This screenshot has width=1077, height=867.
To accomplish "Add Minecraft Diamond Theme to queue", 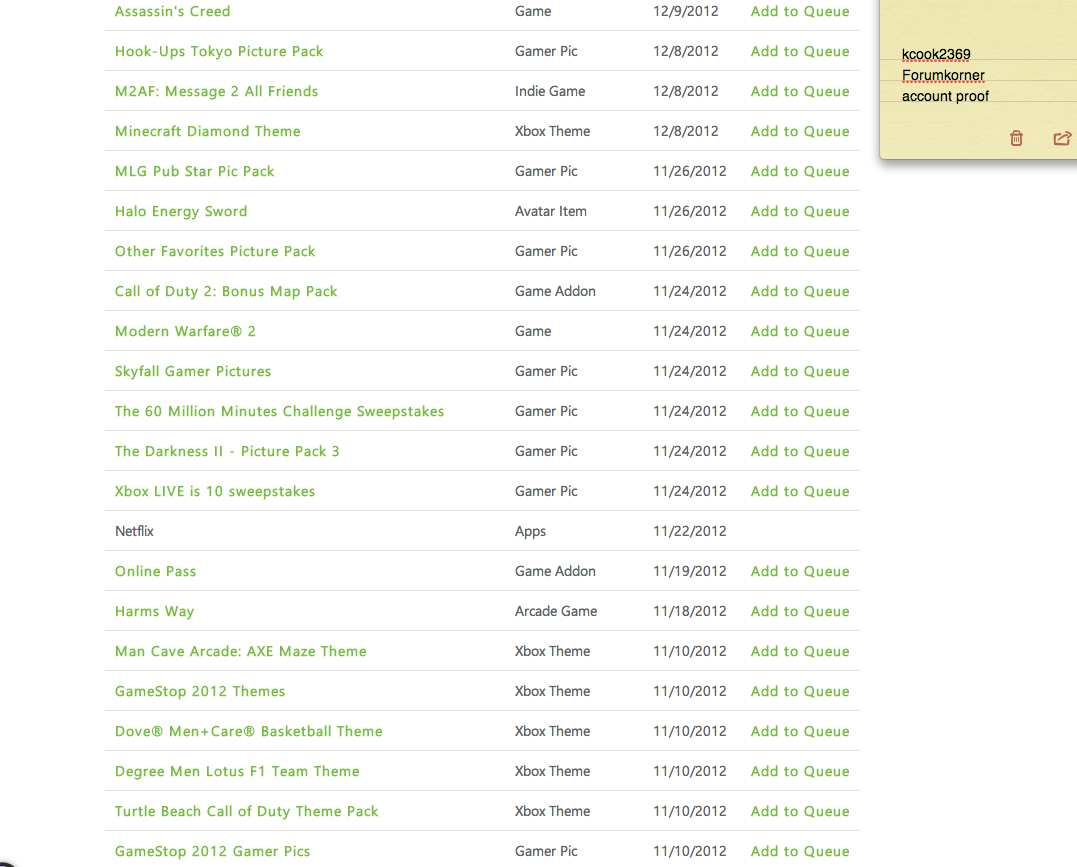I will coord(800,131).
